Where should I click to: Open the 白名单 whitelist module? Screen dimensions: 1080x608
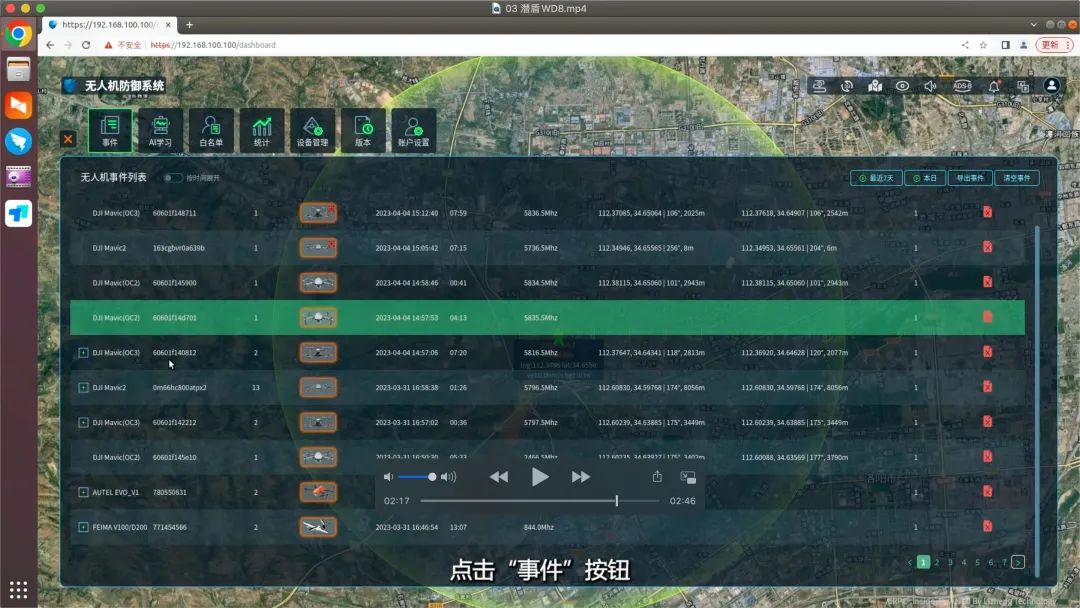[x=211, y=130]
